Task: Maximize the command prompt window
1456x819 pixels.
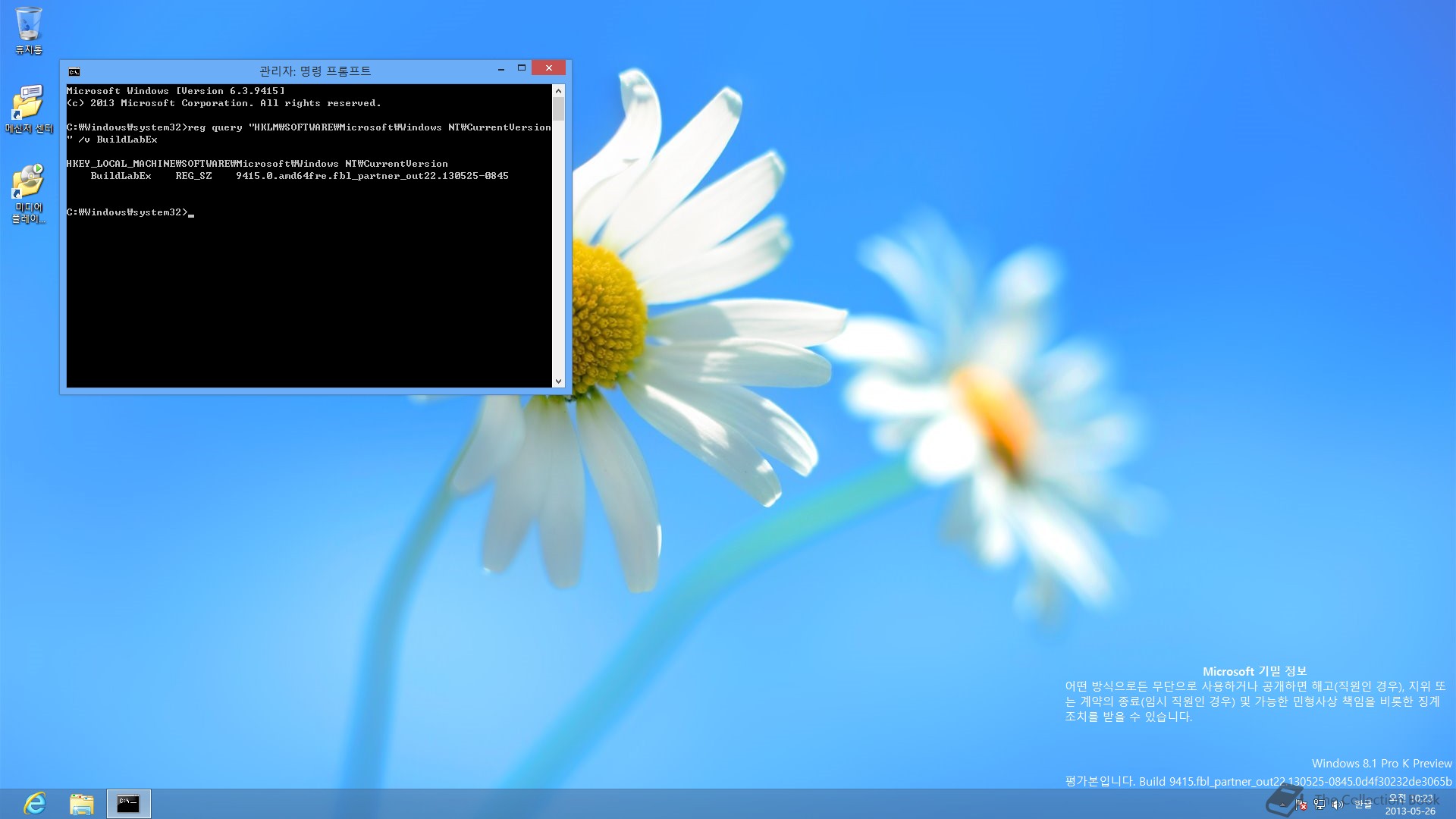Action: 522,68
